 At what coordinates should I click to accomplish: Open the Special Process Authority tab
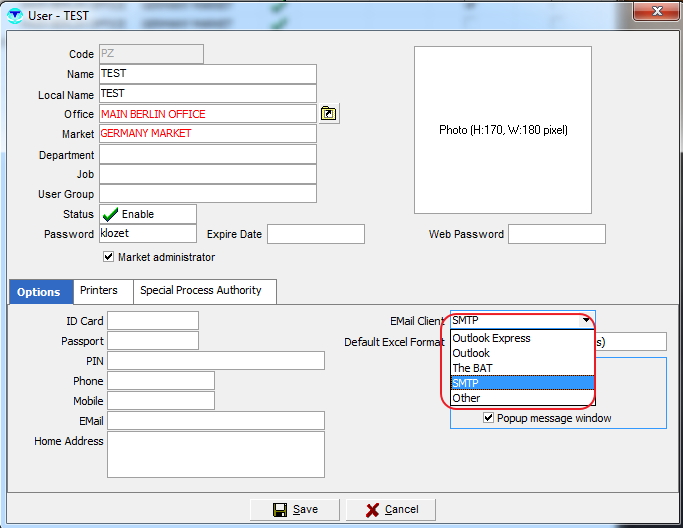click(x=201, y=291)
